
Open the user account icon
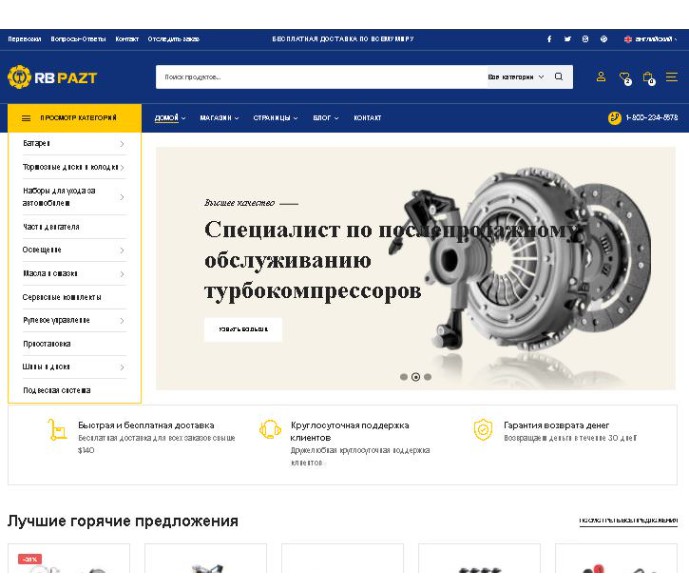pyautogui.click(x=601, y=77)
